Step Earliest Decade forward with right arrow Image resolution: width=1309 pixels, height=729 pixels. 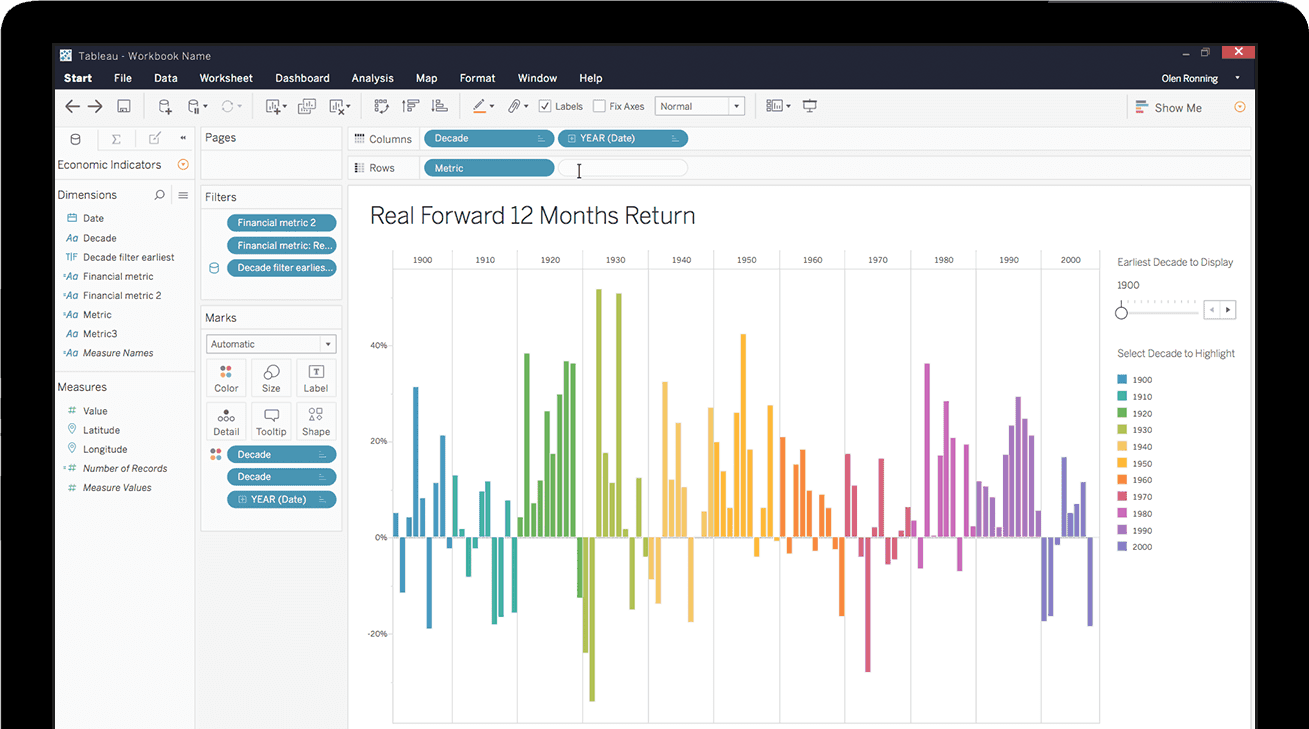[x=1229, y=310]
